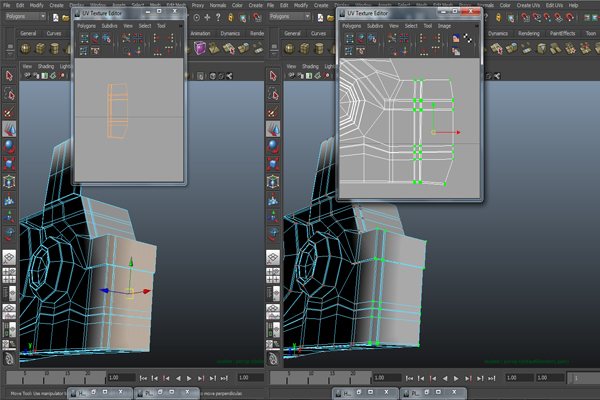Toggle the magnet snap icon in left window
600x400 pixels.
tap(257, 17)
